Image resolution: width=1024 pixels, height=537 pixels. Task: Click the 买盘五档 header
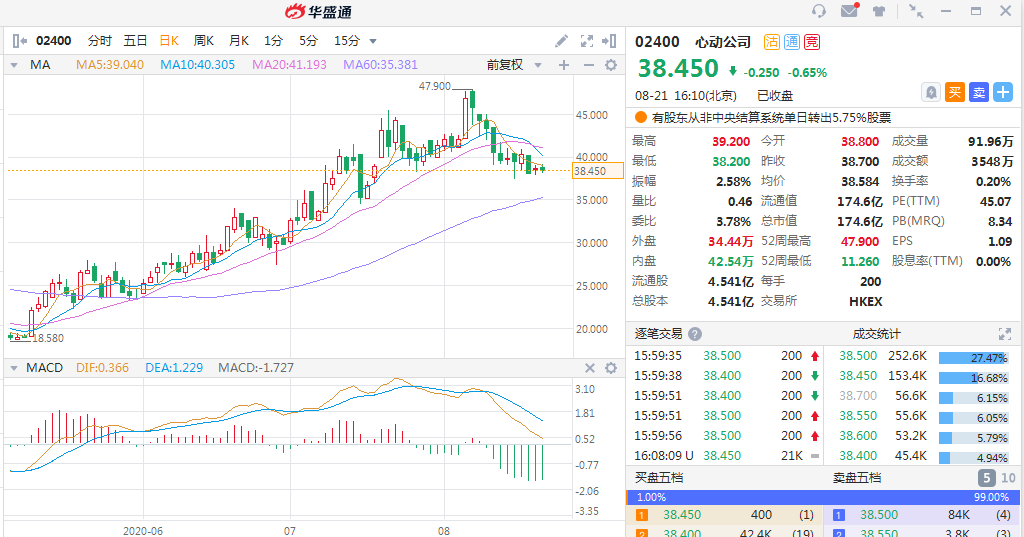659,478
